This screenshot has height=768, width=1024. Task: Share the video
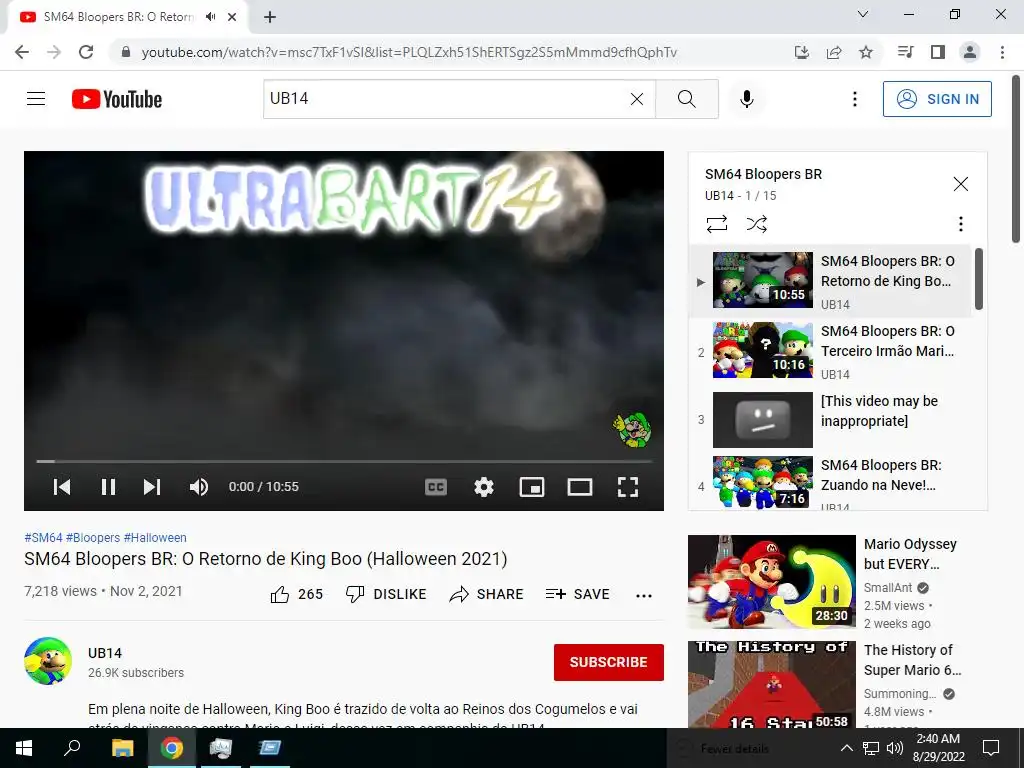(487, 594)
